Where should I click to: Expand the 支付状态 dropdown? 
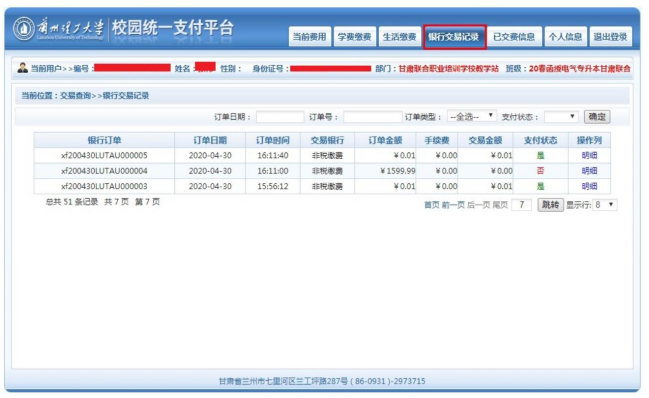561,117
